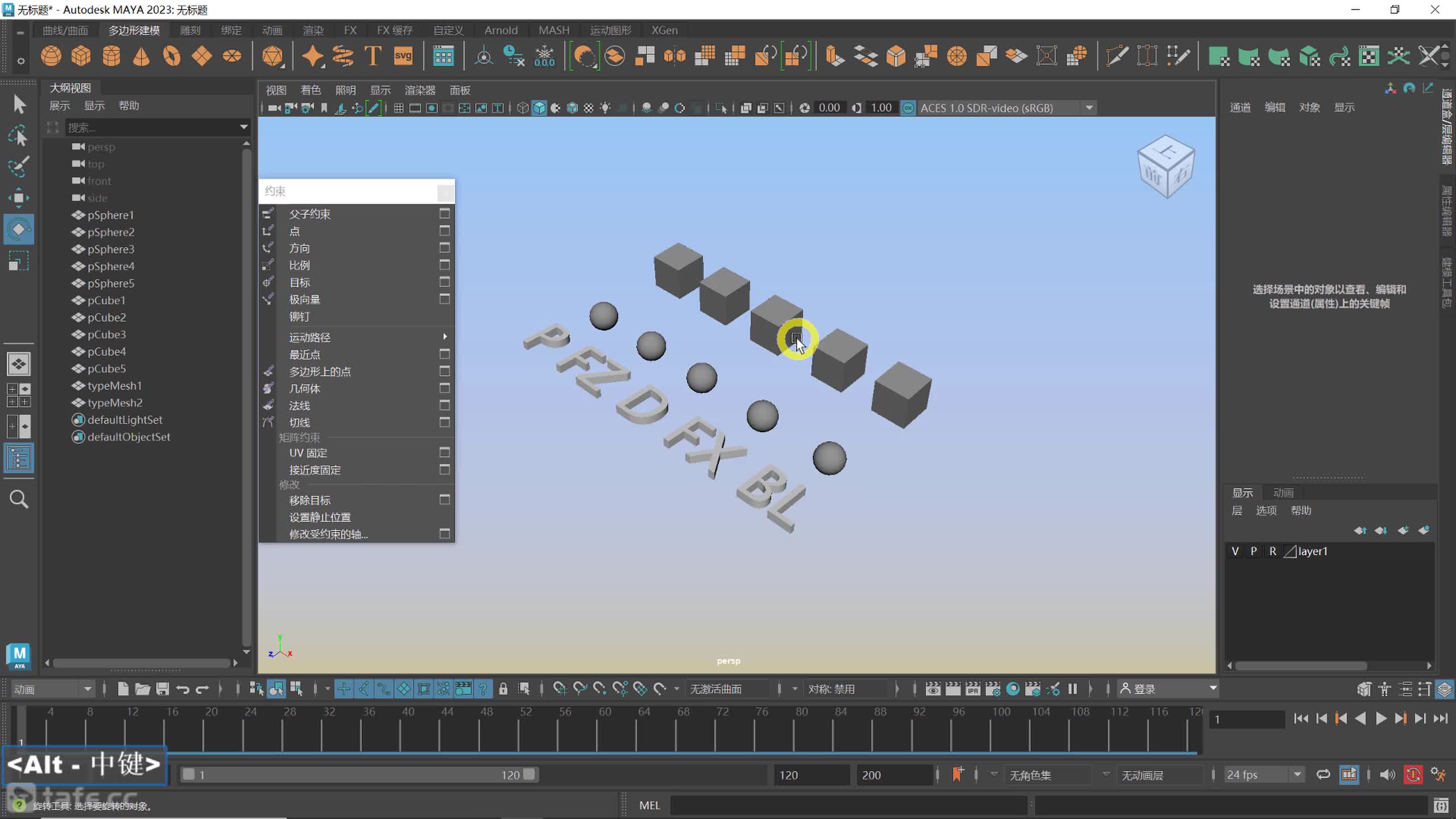Click the playback range slider bar
The image size is (1456, 819).
[358, 775]
